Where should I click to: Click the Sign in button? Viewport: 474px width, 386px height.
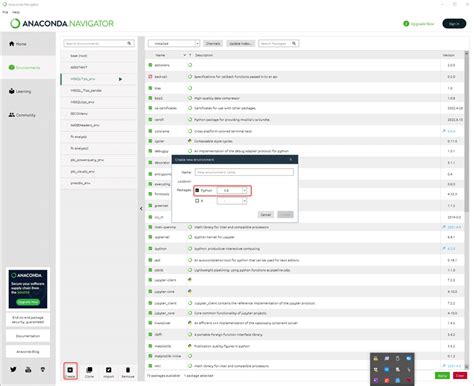pos(454,24)
